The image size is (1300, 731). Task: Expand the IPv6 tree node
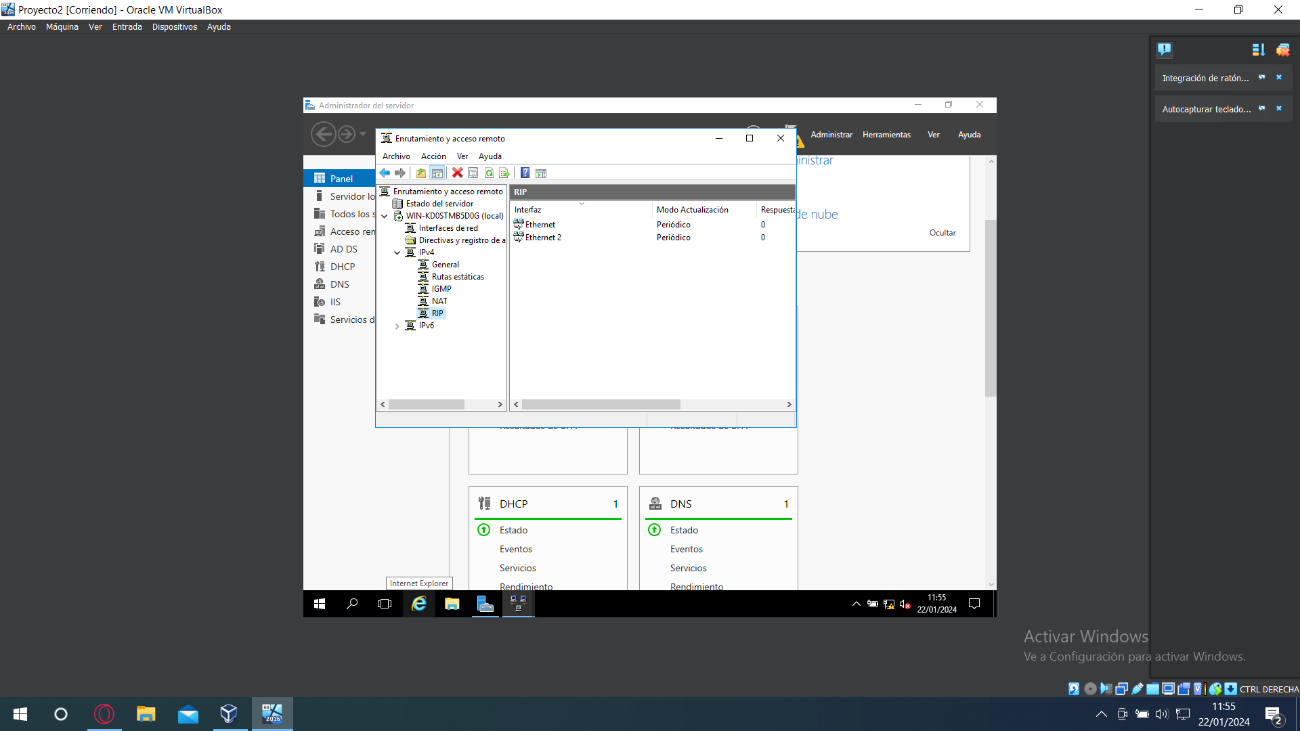coord(397,326)
